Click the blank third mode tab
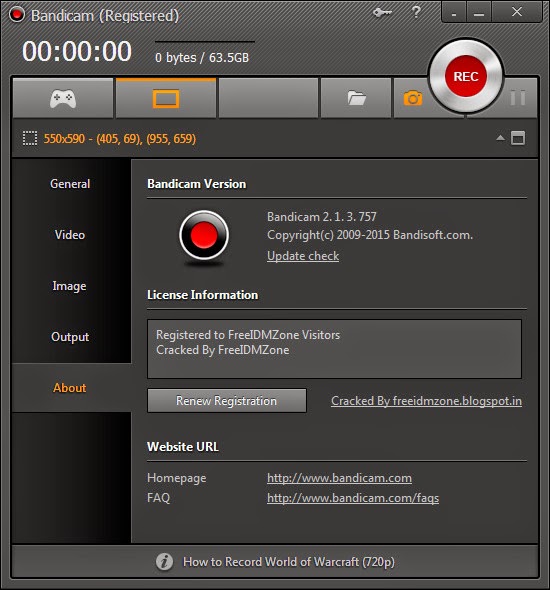The height and width of the screenshot is (590, 550). click(x=268, y=98)
